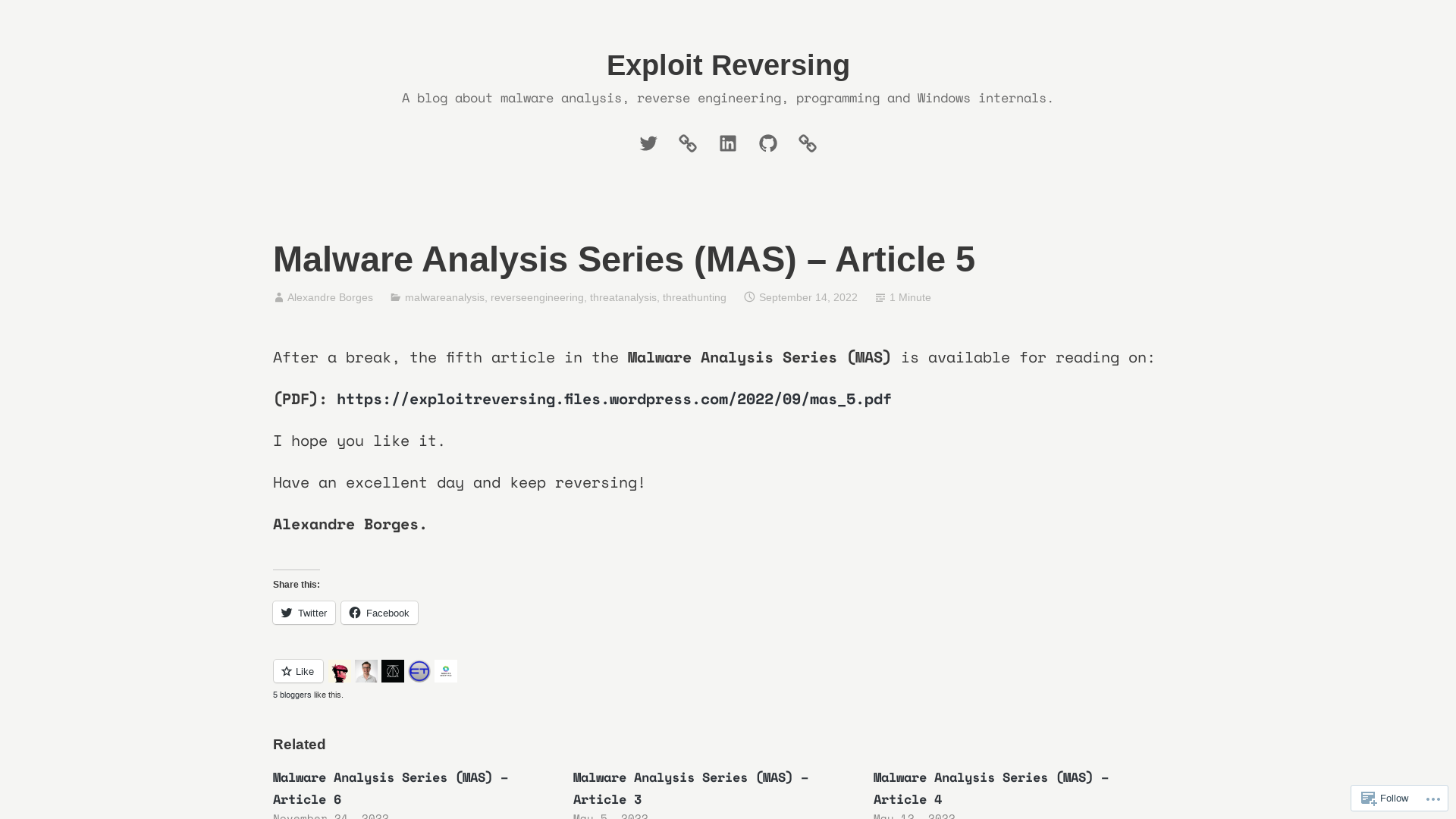Select the reverseengineering tag
This screenshot has width=1456, height=819.
point(537,297)
